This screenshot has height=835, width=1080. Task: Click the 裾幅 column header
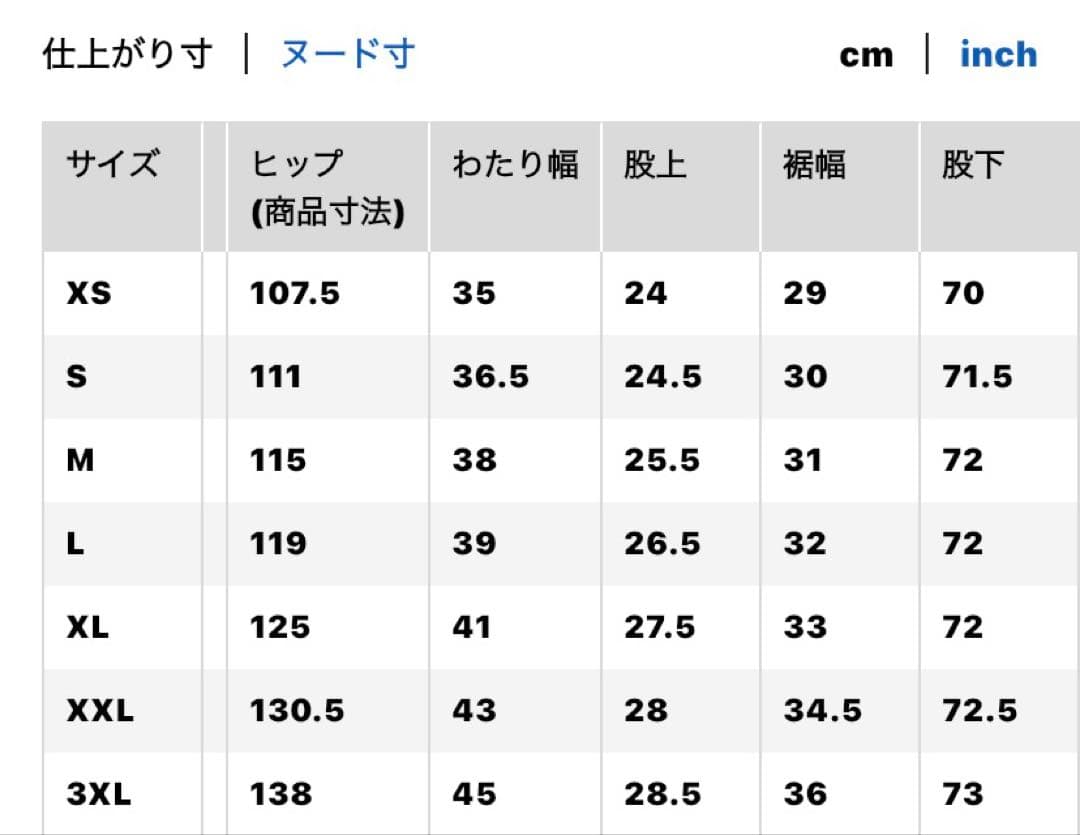coord(813,165)
